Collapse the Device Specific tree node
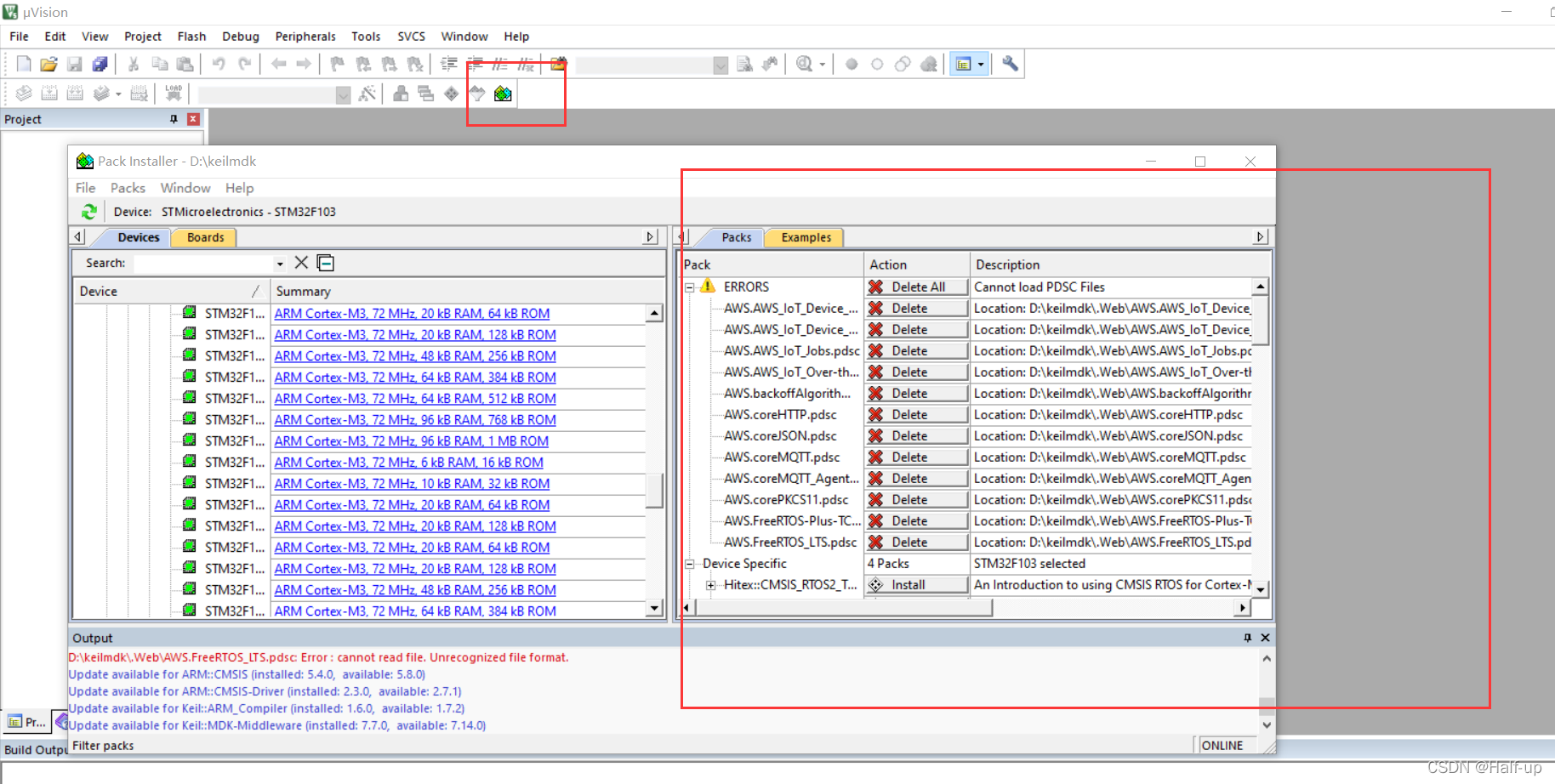 690,564
